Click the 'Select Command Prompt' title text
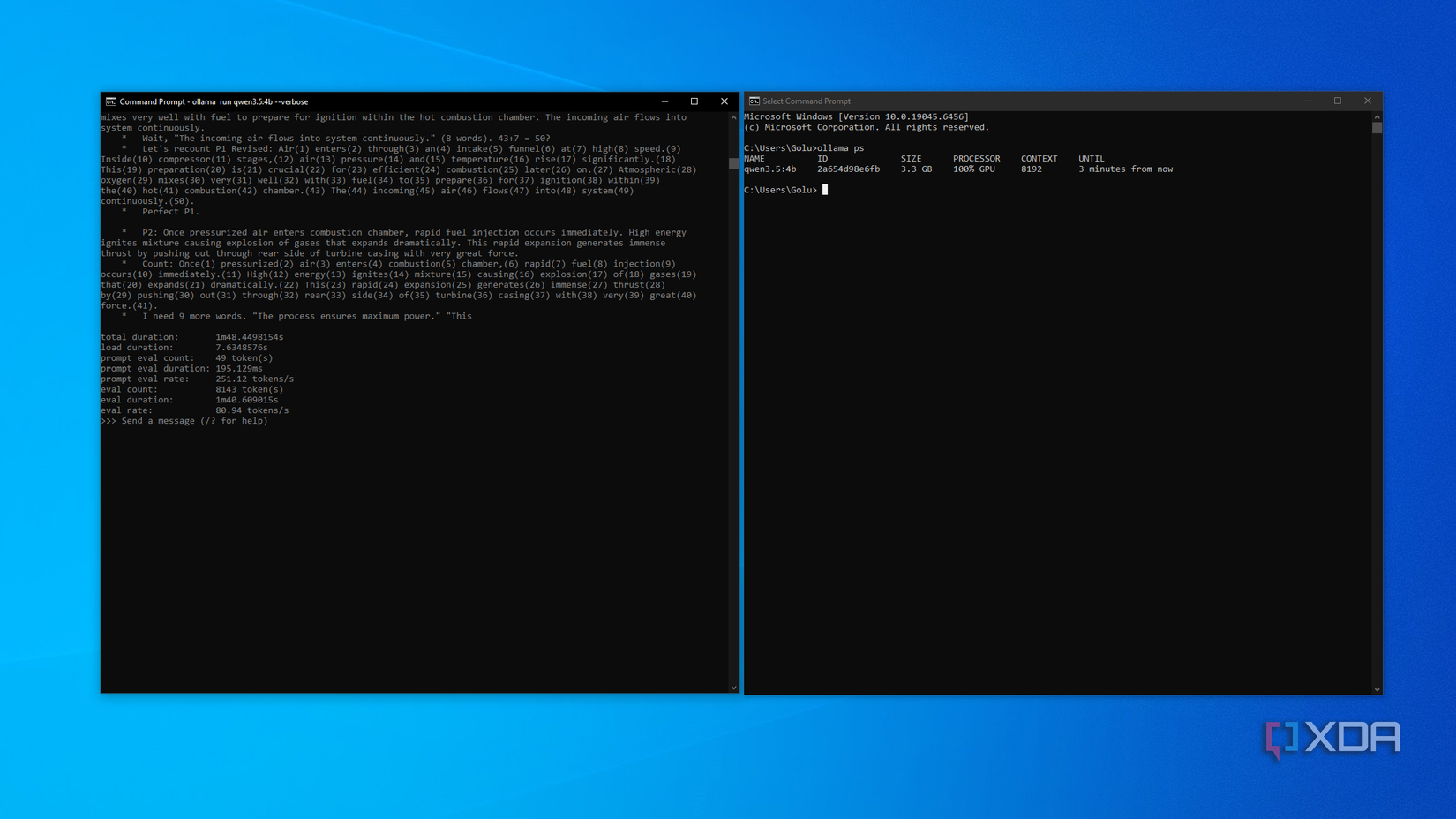Viewport: 1456px width, 819px height. (x=807, y=101)
